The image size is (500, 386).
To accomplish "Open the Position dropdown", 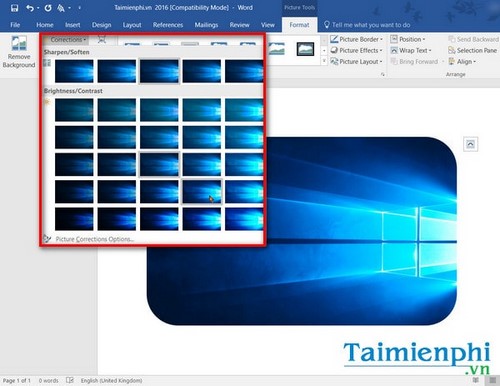I will pos(408,39).
